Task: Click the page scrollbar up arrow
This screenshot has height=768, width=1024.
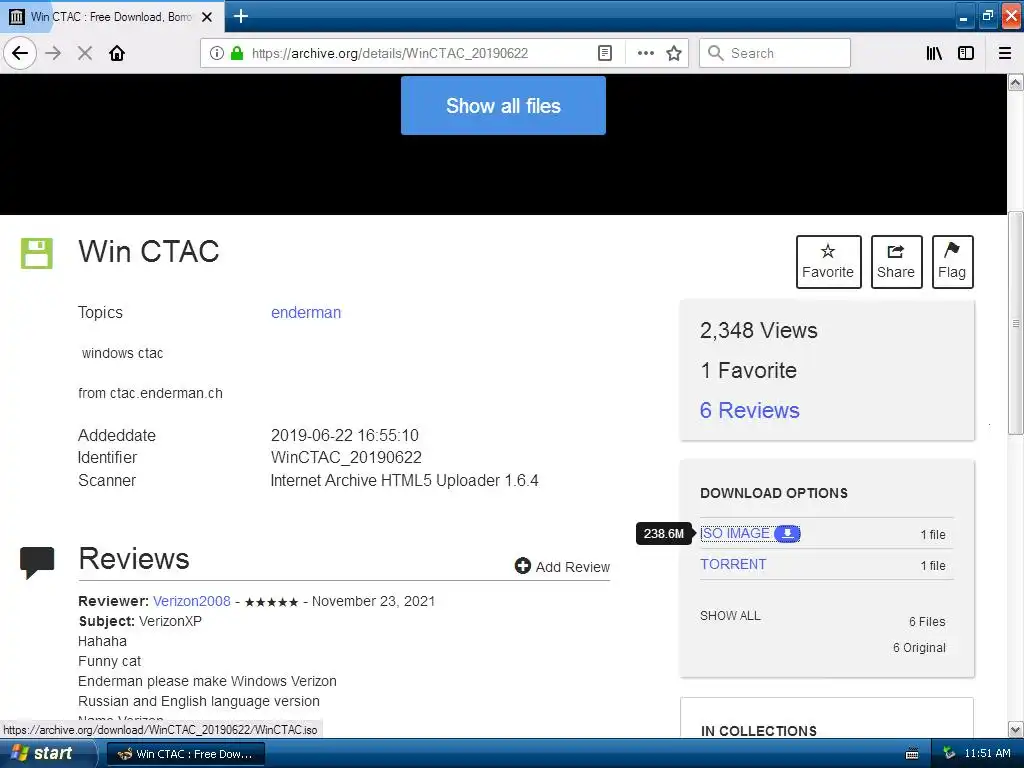Action: pos(1016,82)
